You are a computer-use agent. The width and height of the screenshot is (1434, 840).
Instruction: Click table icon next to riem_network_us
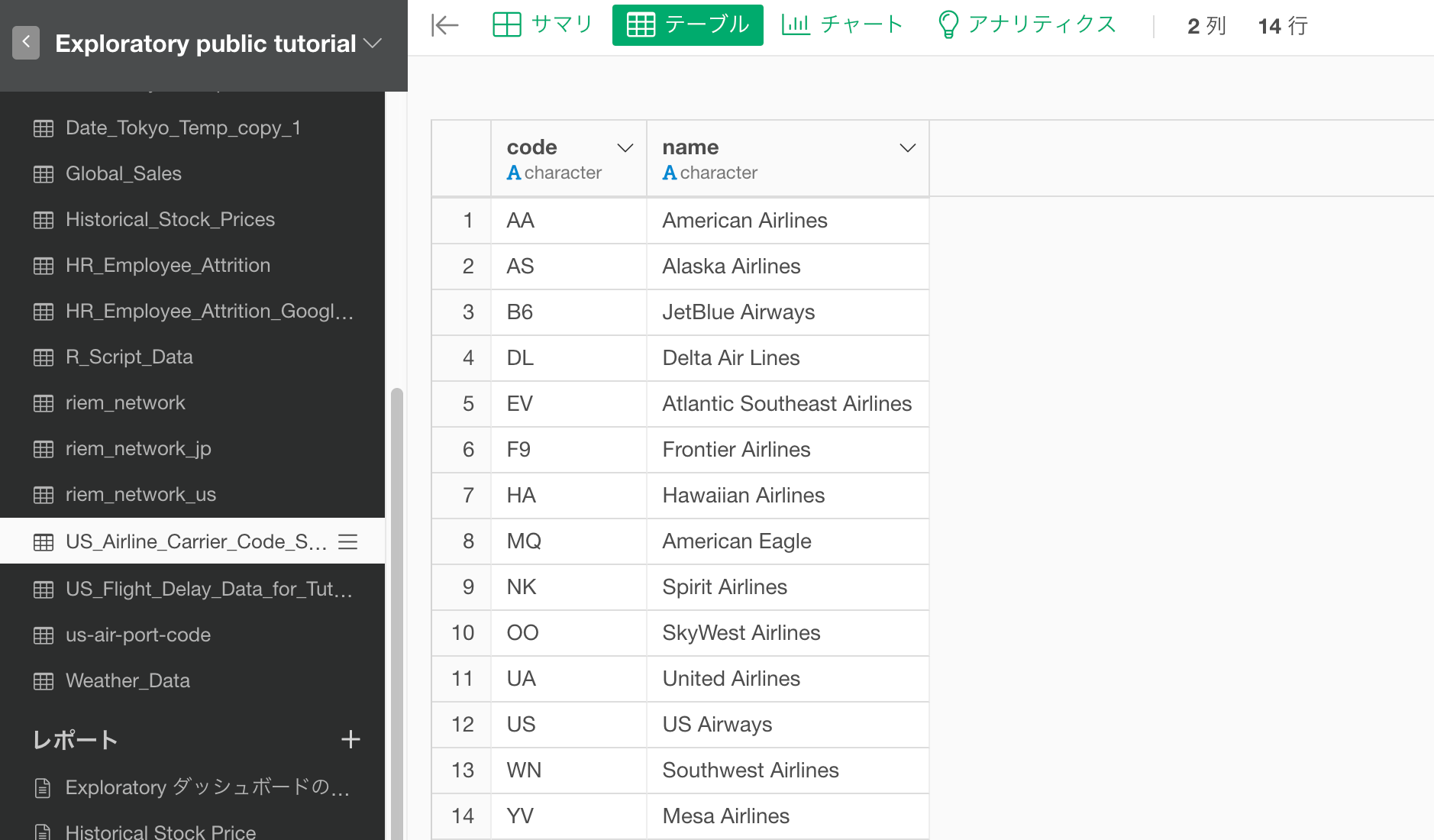44,495
